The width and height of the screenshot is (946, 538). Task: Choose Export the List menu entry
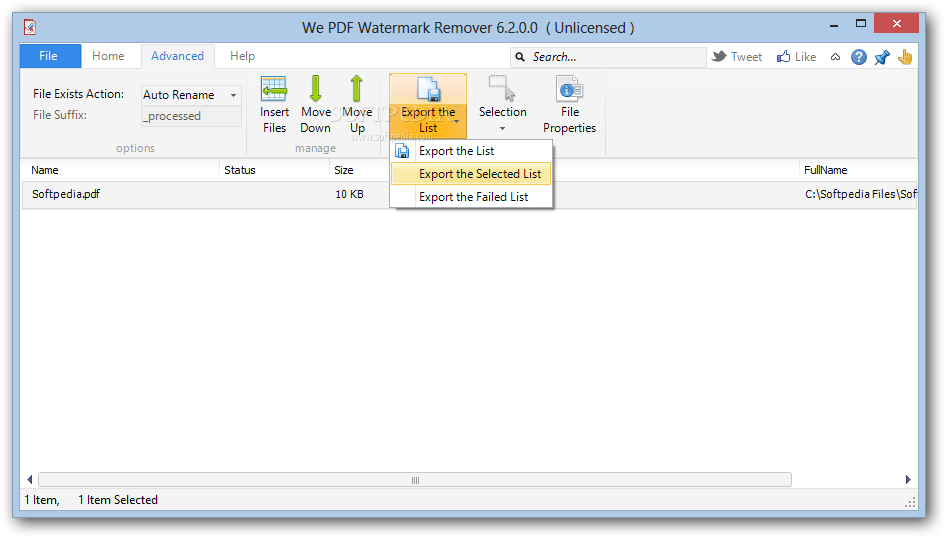(471, 151)
